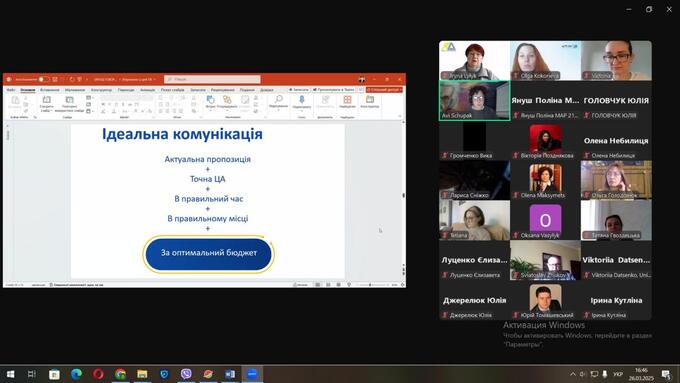Viewport: 680px width, 383px height.
Task: Open Viber from the Windows taskbar
Action: [x=186, y=373]
